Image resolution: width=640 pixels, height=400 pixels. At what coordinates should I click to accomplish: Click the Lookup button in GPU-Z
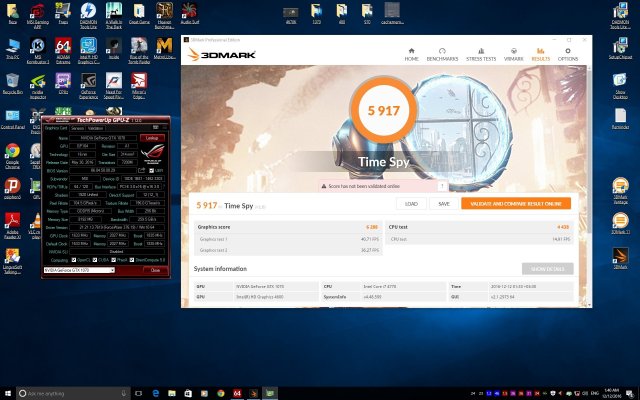click(152, 137)
